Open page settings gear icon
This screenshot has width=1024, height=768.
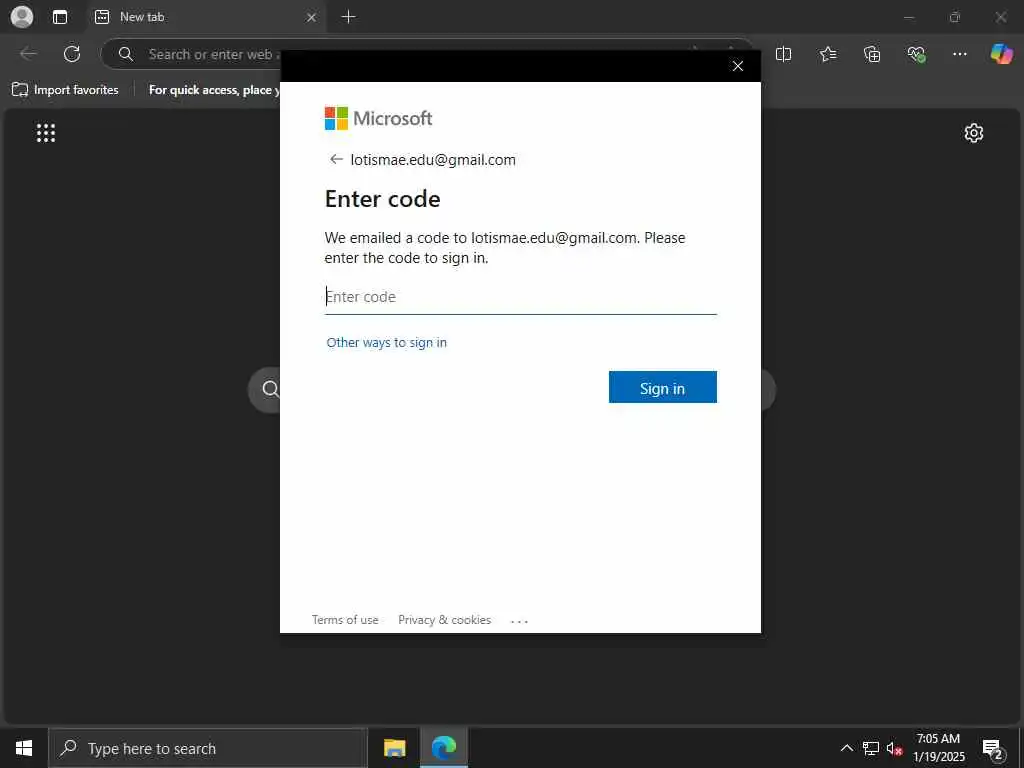(973, 133)
